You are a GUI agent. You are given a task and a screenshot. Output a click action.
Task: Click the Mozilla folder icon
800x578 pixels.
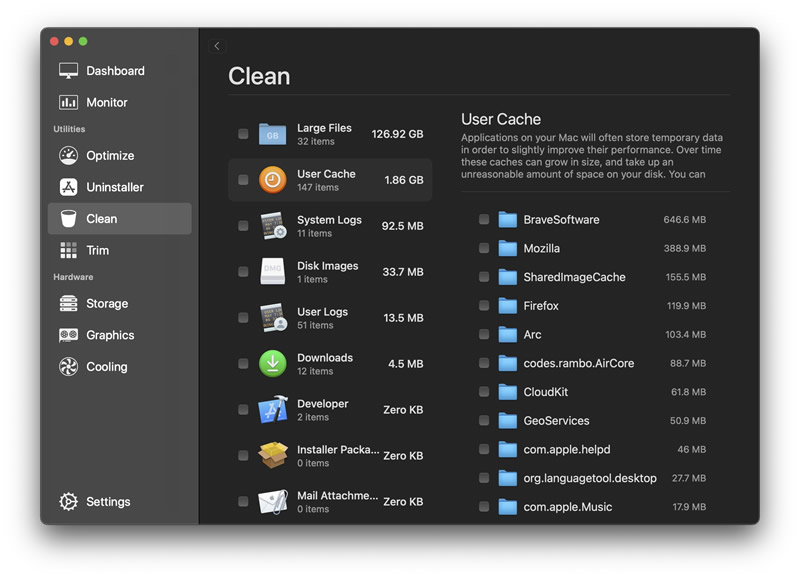click(x=508, y=248)
